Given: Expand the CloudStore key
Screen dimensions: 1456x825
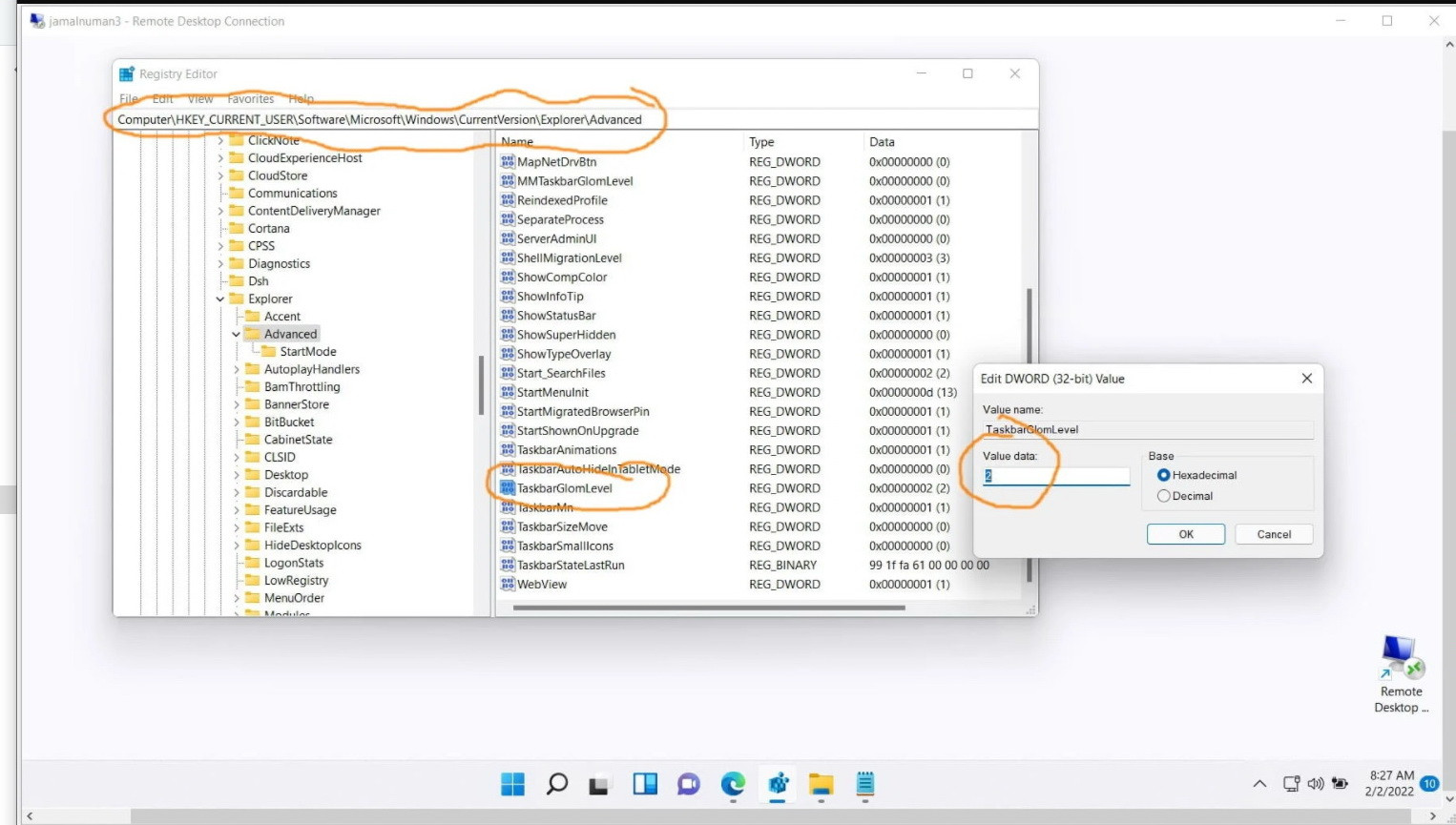Looking at the screenshot, I should [x=220, y=175].
